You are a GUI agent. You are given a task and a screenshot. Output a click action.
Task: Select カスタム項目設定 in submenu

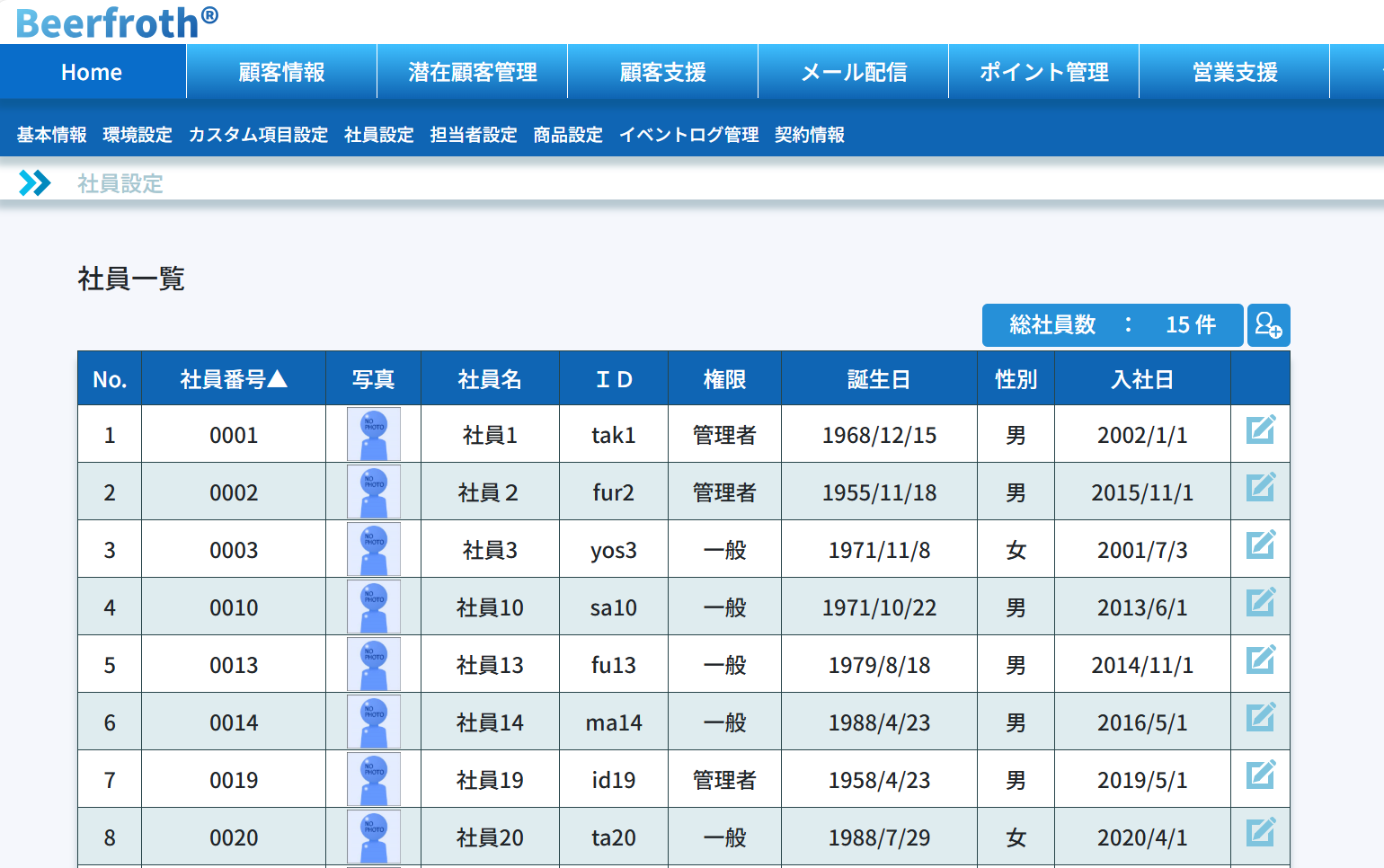coord(258,135)
